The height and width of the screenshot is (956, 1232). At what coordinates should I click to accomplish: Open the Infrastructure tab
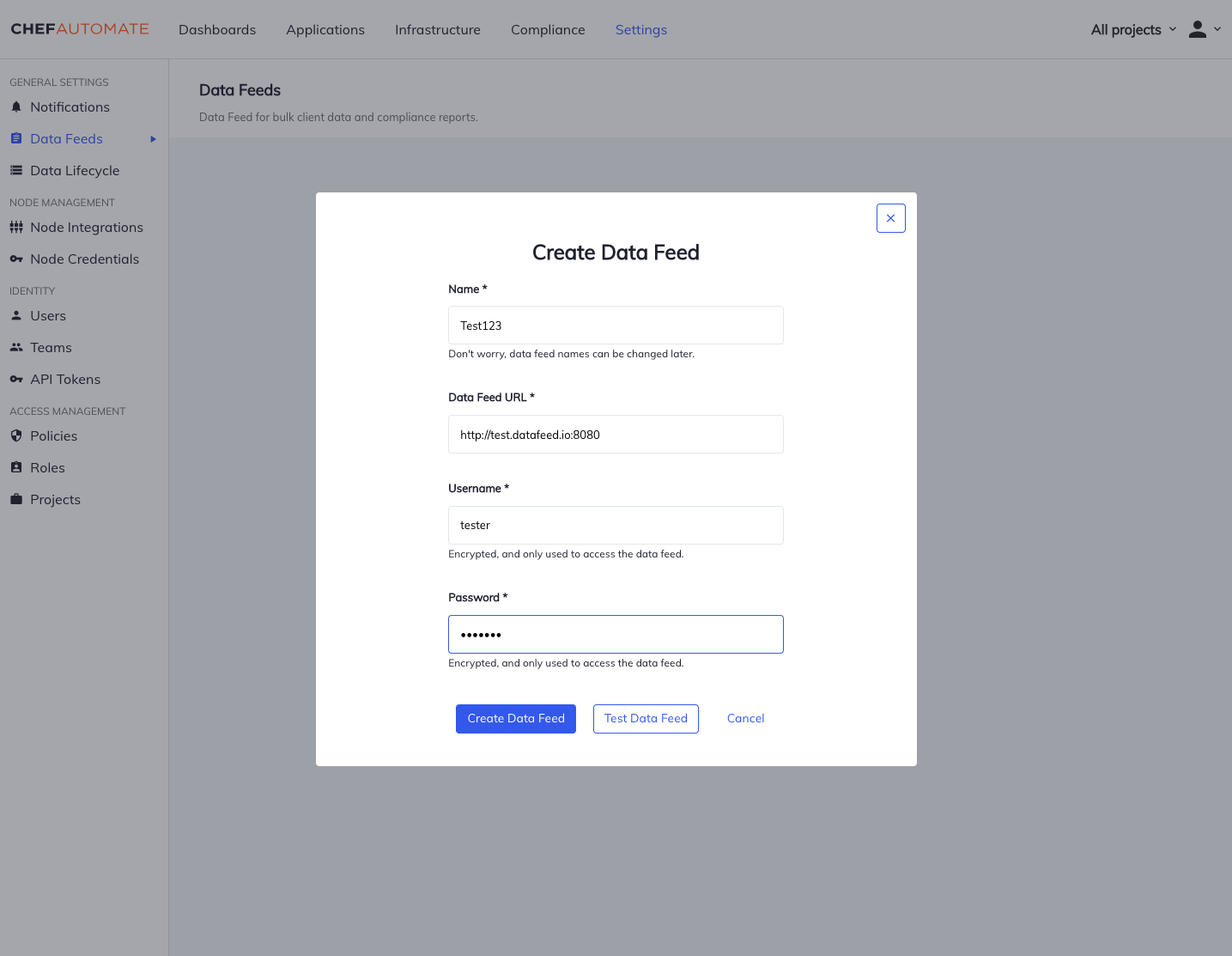(x=437, y=30)
